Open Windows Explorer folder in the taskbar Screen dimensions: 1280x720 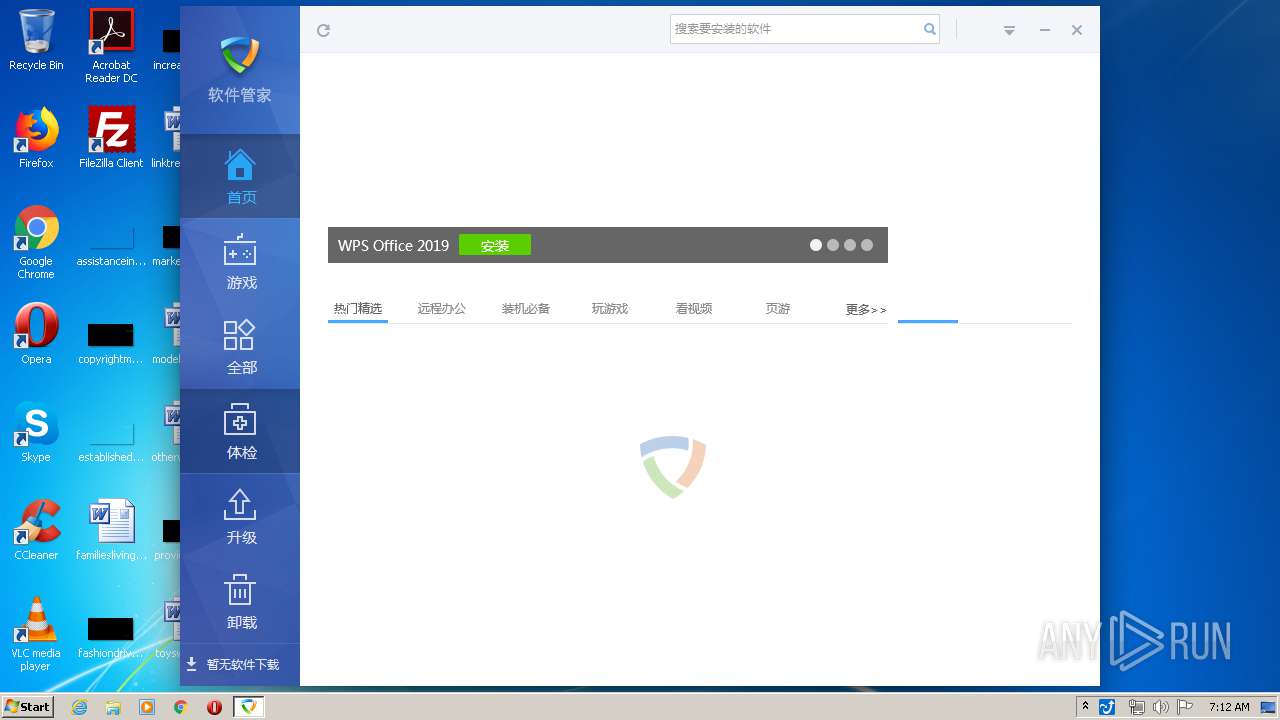click(x=113, y=707)
